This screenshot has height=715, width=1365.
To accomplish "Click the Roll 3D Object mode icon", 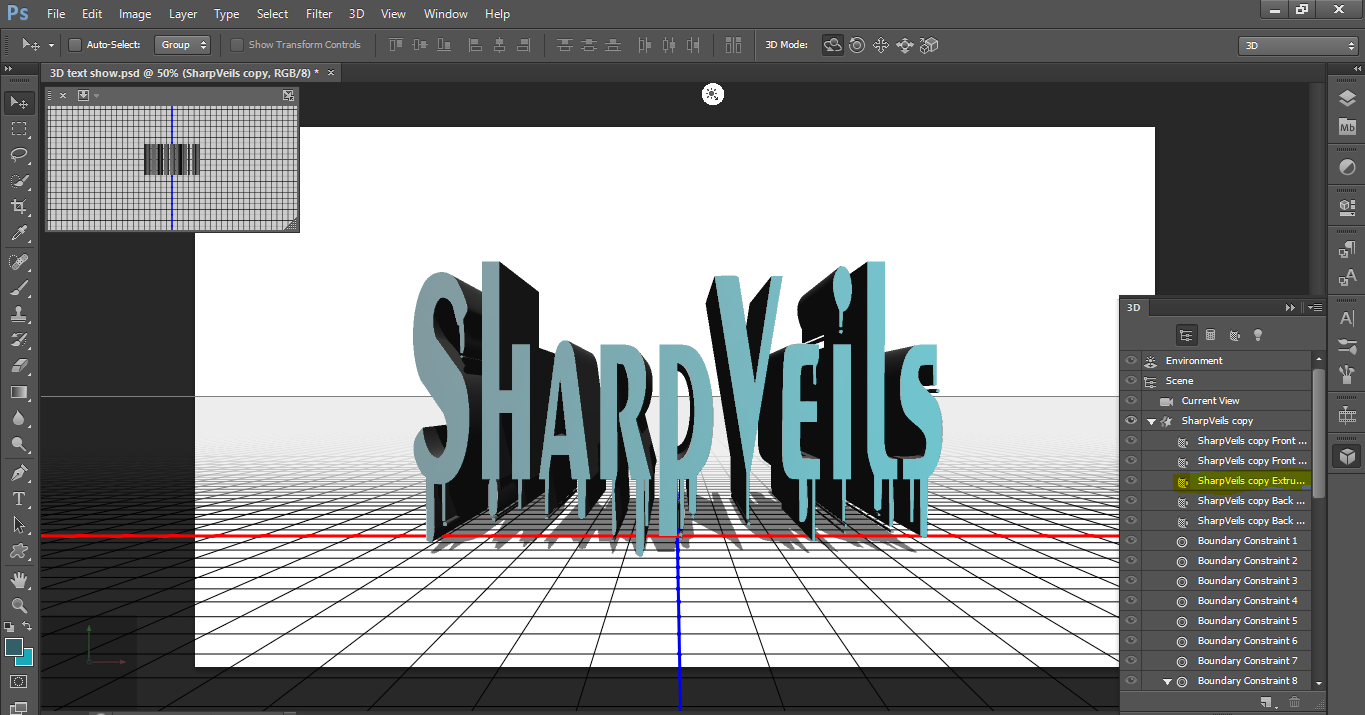I will click(x=857, y=45).
